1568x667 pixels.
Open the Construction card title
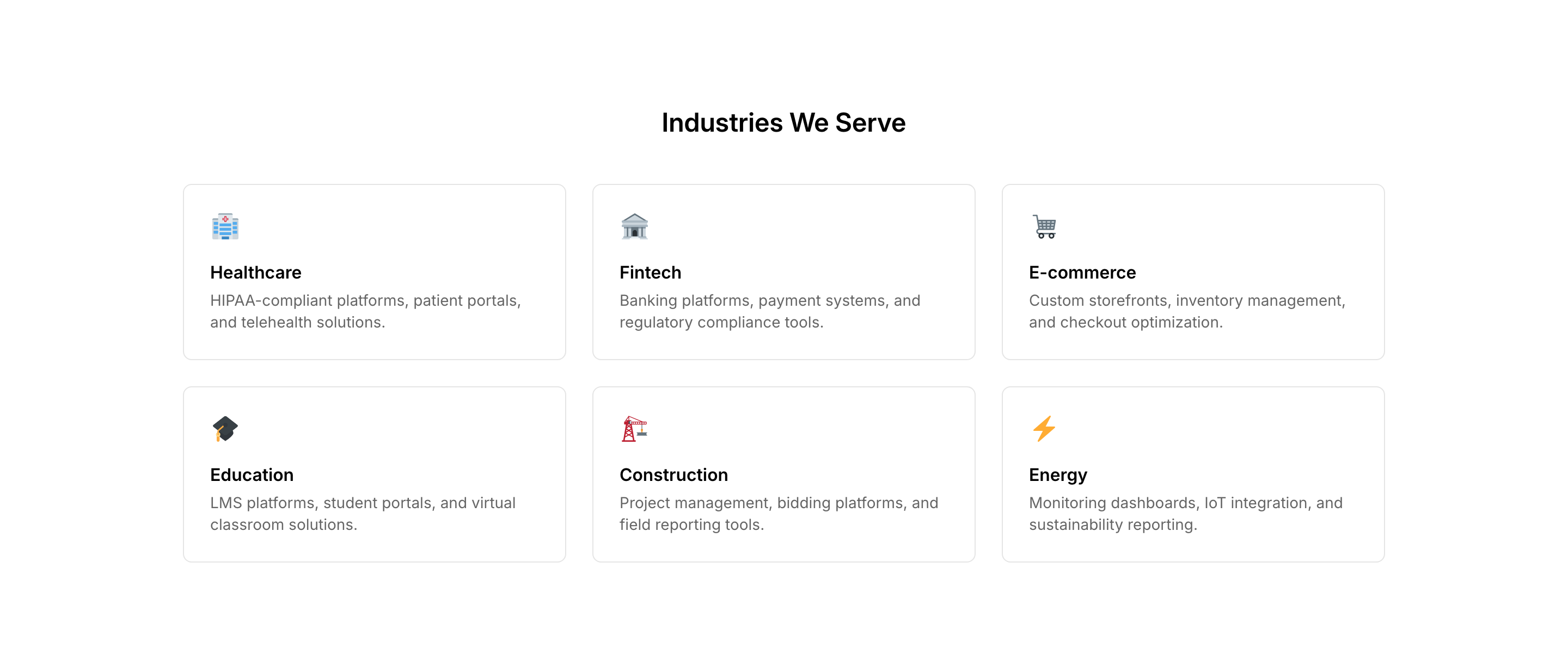pyautogui.click(x=674, y=475)
